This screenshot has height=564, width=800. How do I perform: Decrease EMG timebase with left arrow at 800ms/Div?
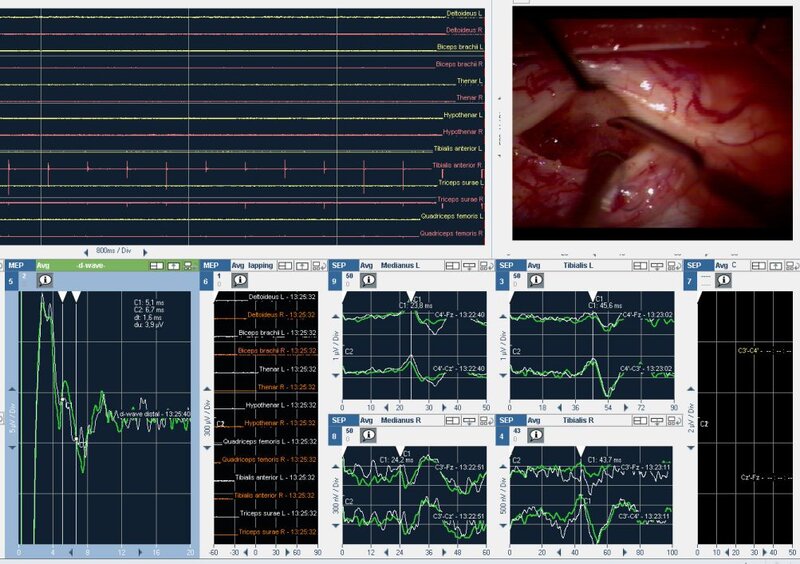(x=86, y=250)
